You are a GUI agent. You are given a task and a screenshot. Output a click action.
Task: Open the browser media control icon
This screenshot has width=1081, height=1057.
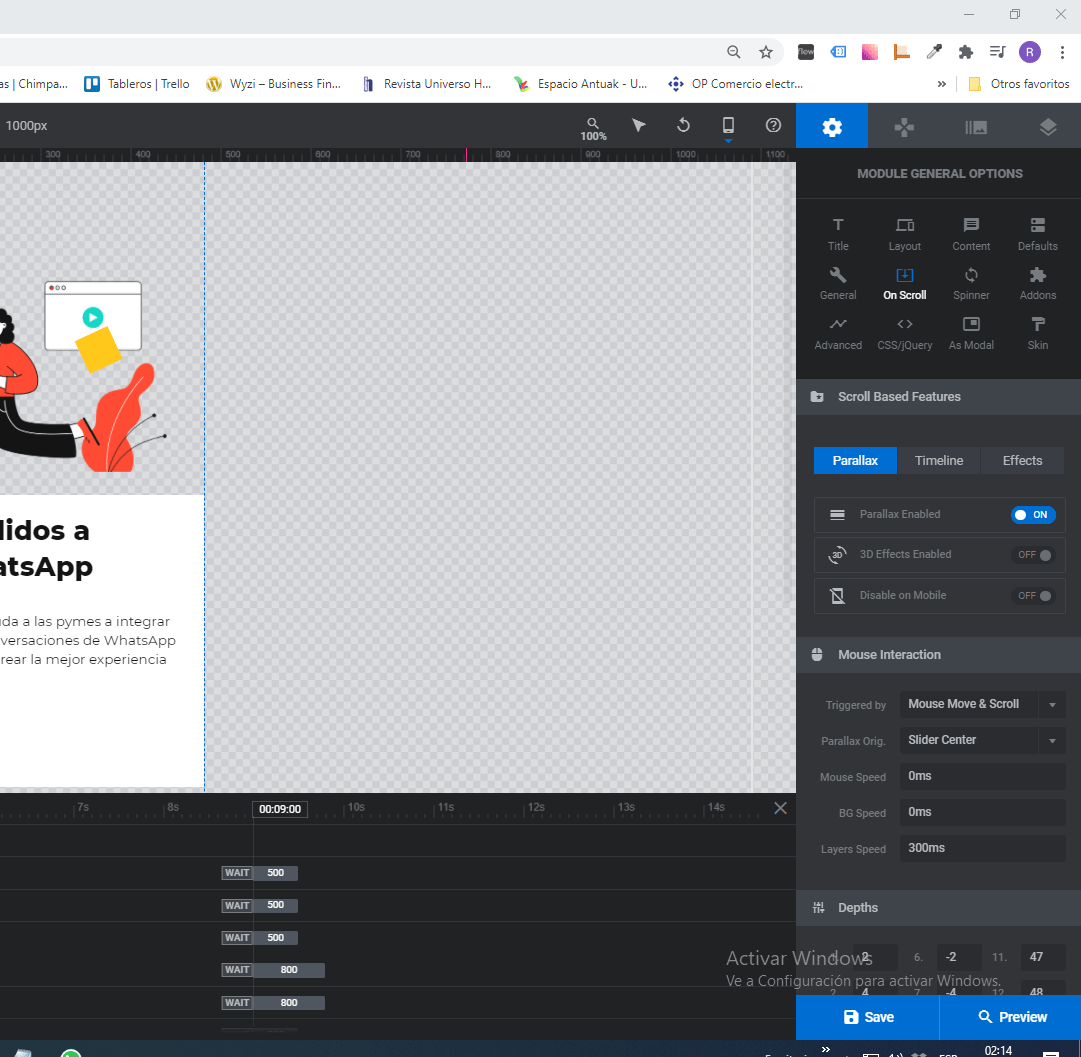point(998,52)
